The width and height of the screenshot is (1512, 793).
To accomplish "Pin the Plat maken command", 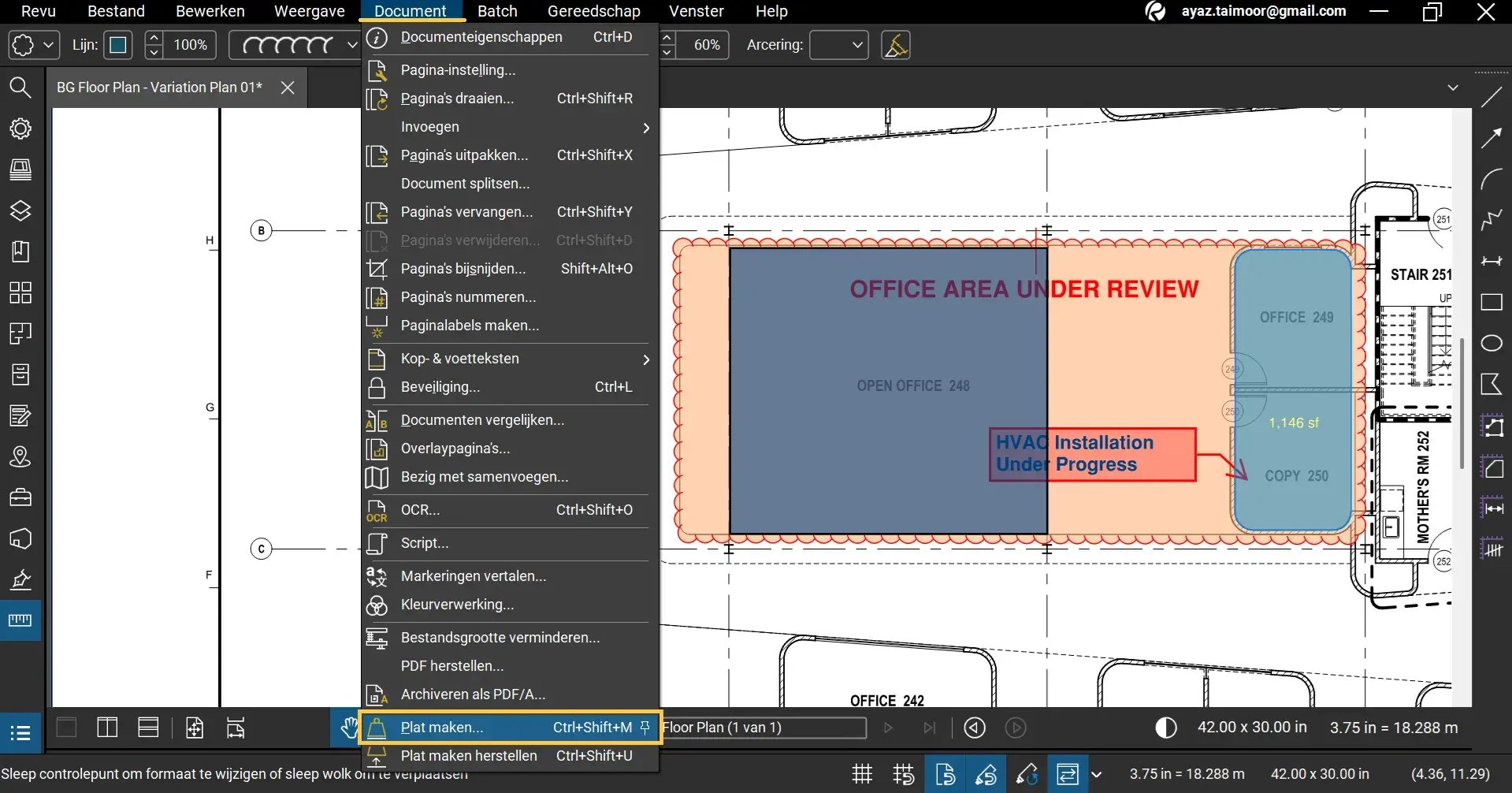I will (645, 727).
